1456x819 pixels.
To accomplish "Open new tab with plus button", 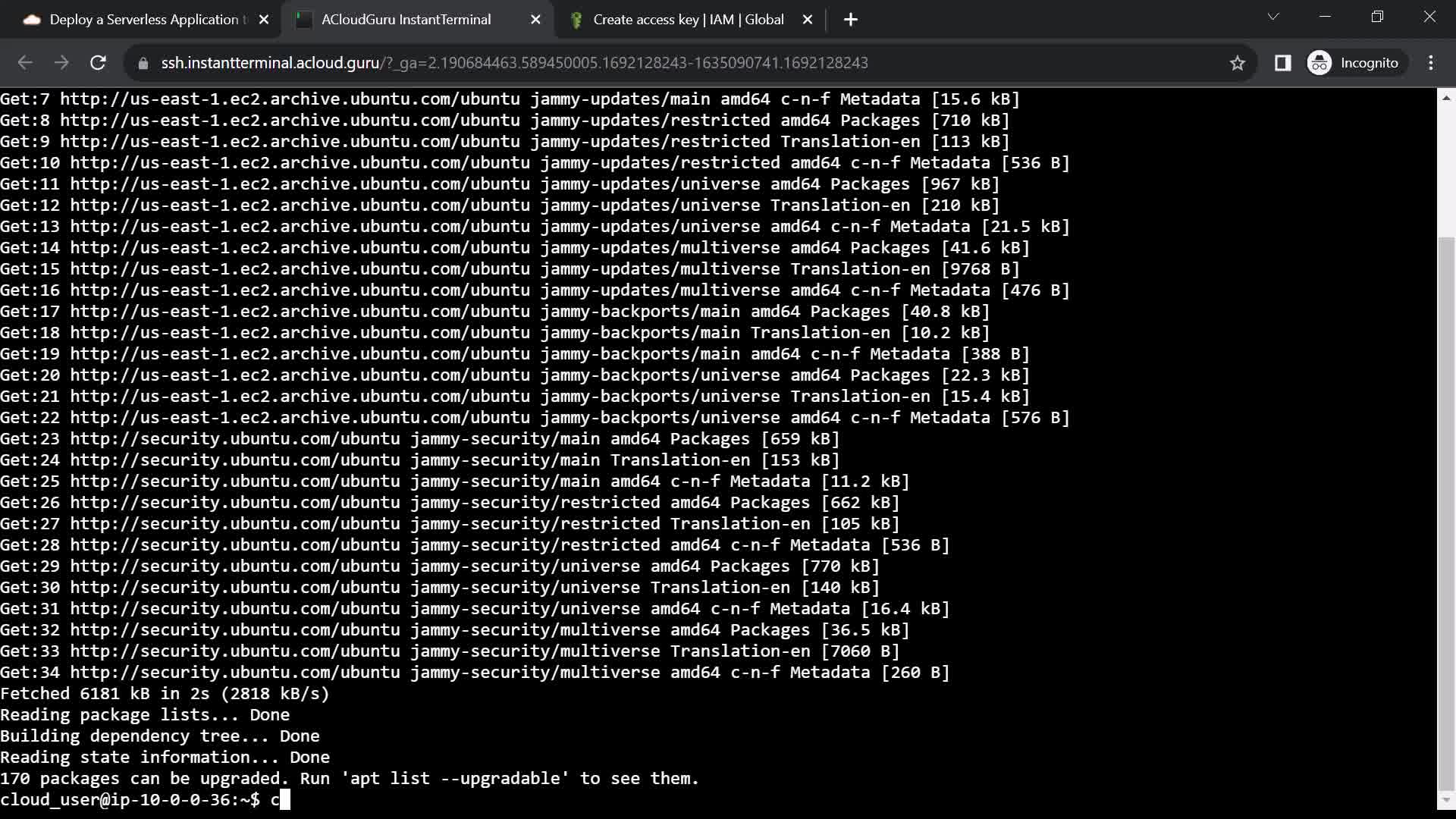I will 851,20.
